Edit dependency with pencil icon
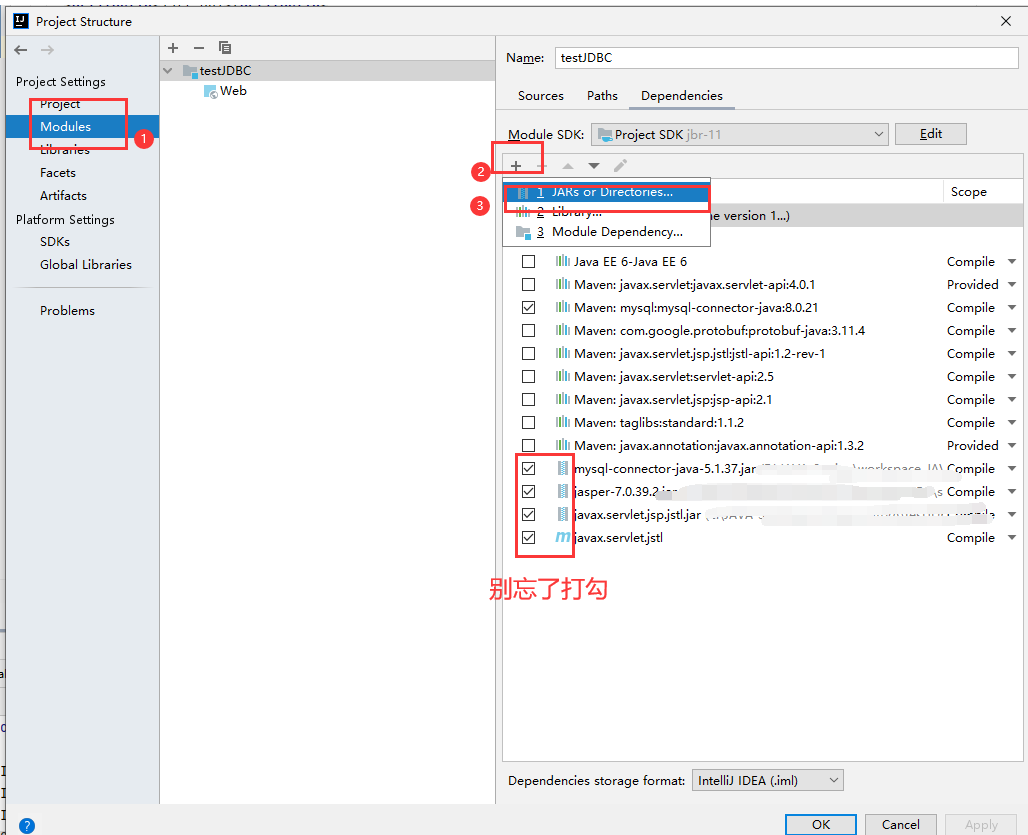This screenshot has height=835, width=1028. [x=620, y=165]
